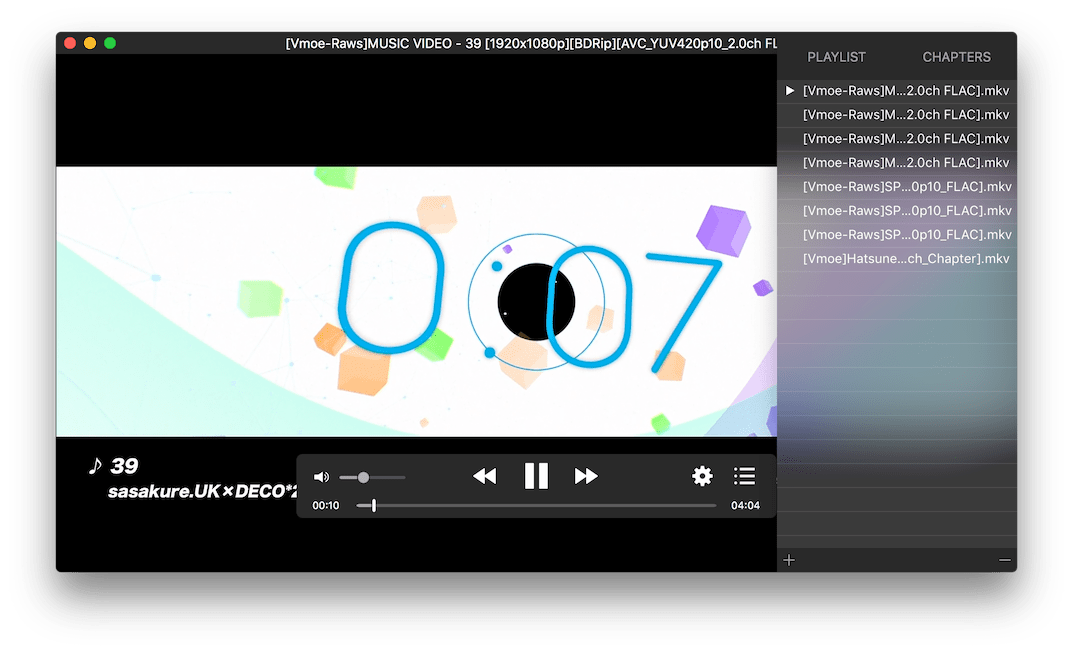Image resolution: width=1073 pixels, height=652 pixels.
Task: Add a file with the plus button
Action: pos(789,560)
